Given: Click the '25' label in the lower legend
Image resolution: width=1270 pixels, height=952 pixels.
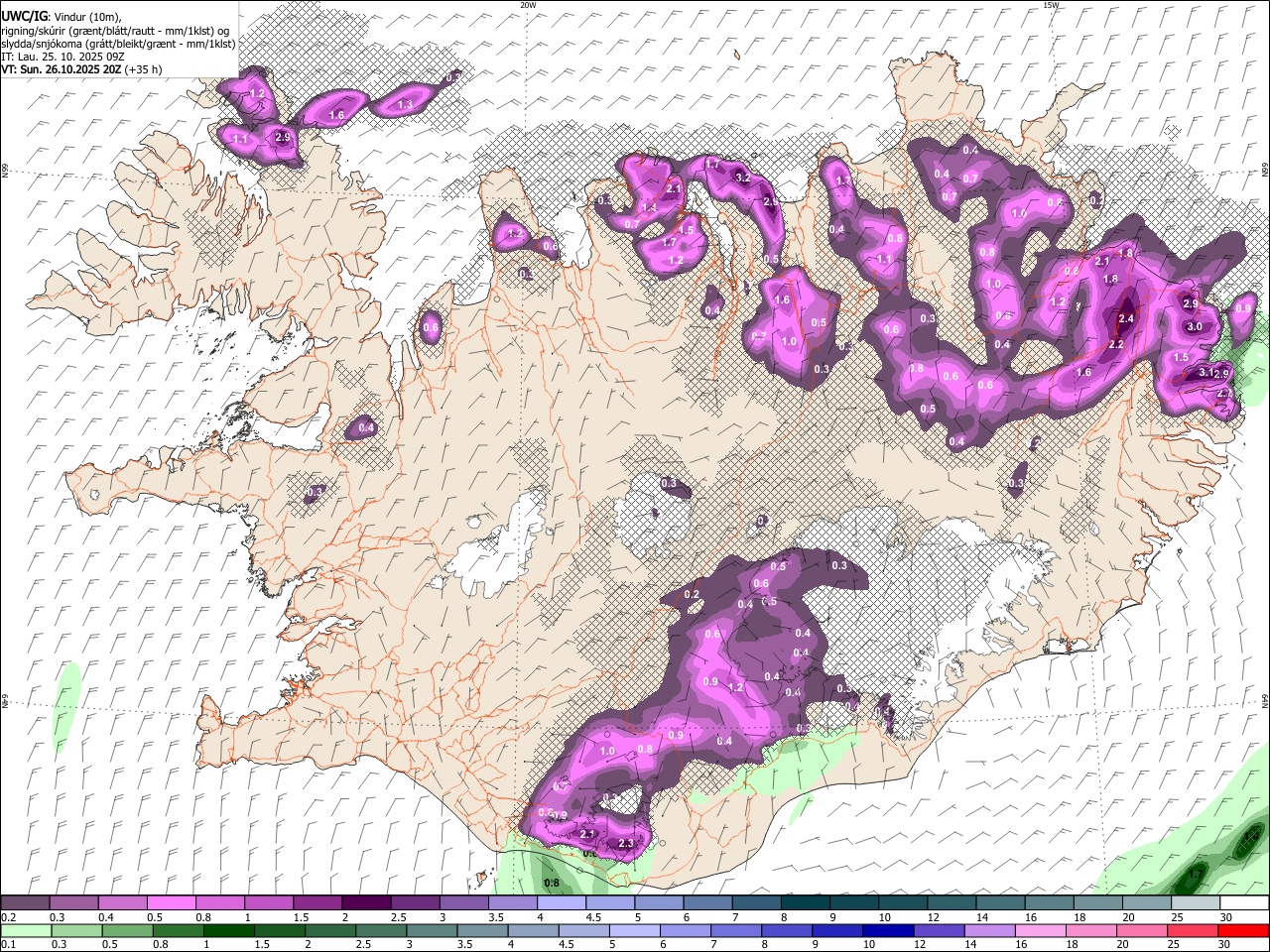Looking at the screenshot, I should pos(1173,945).
